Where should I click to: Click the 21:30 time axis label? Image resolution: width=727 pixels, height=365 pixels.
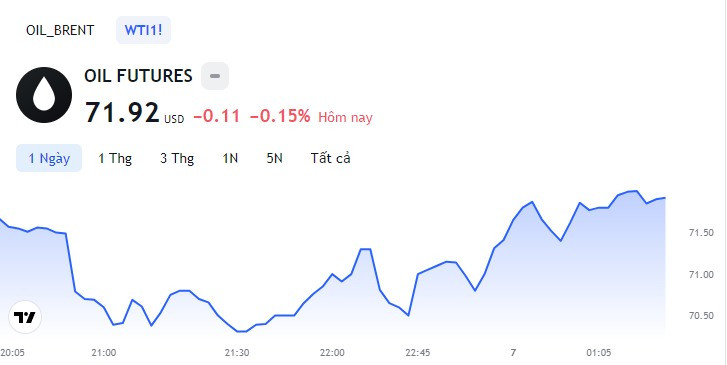coord(237,353)
